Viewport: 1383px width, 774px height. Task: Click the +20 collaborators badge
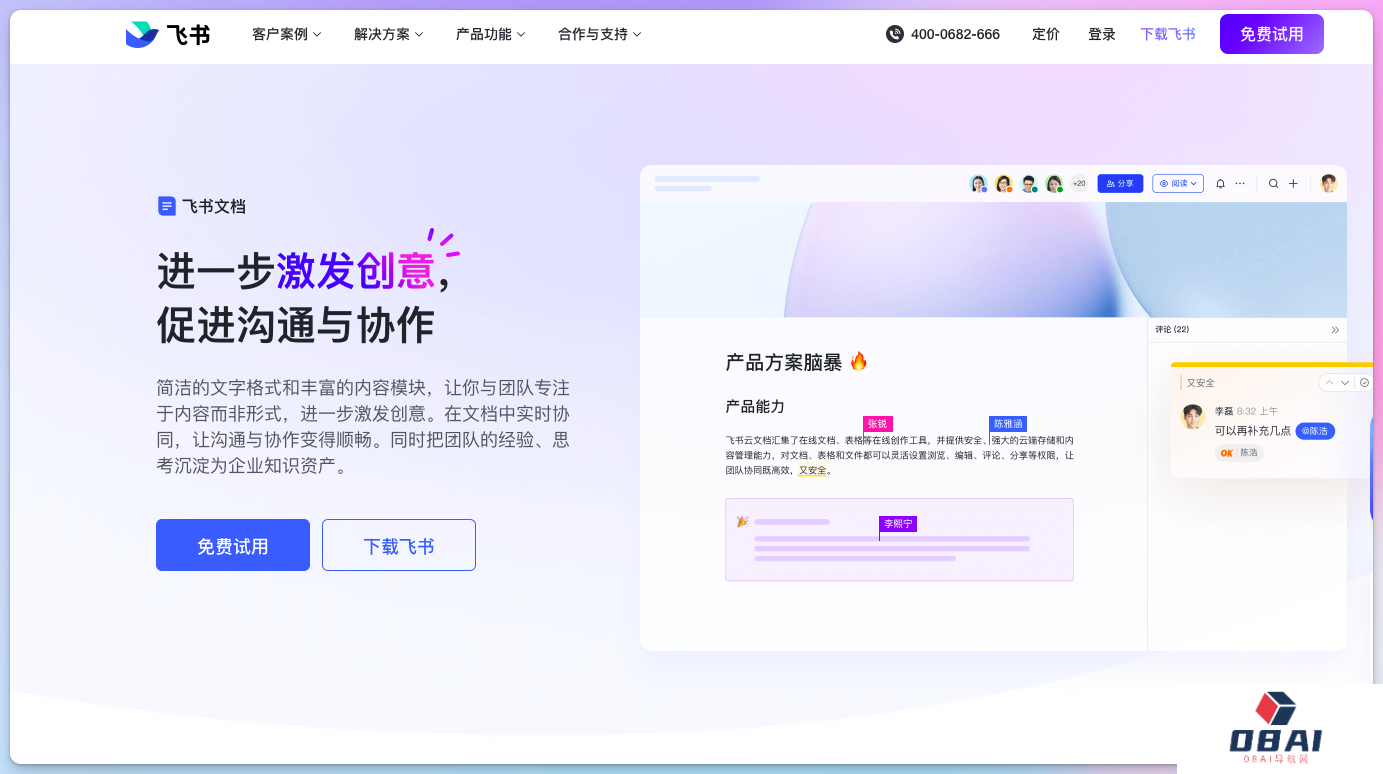click(x=1079, y=184)
